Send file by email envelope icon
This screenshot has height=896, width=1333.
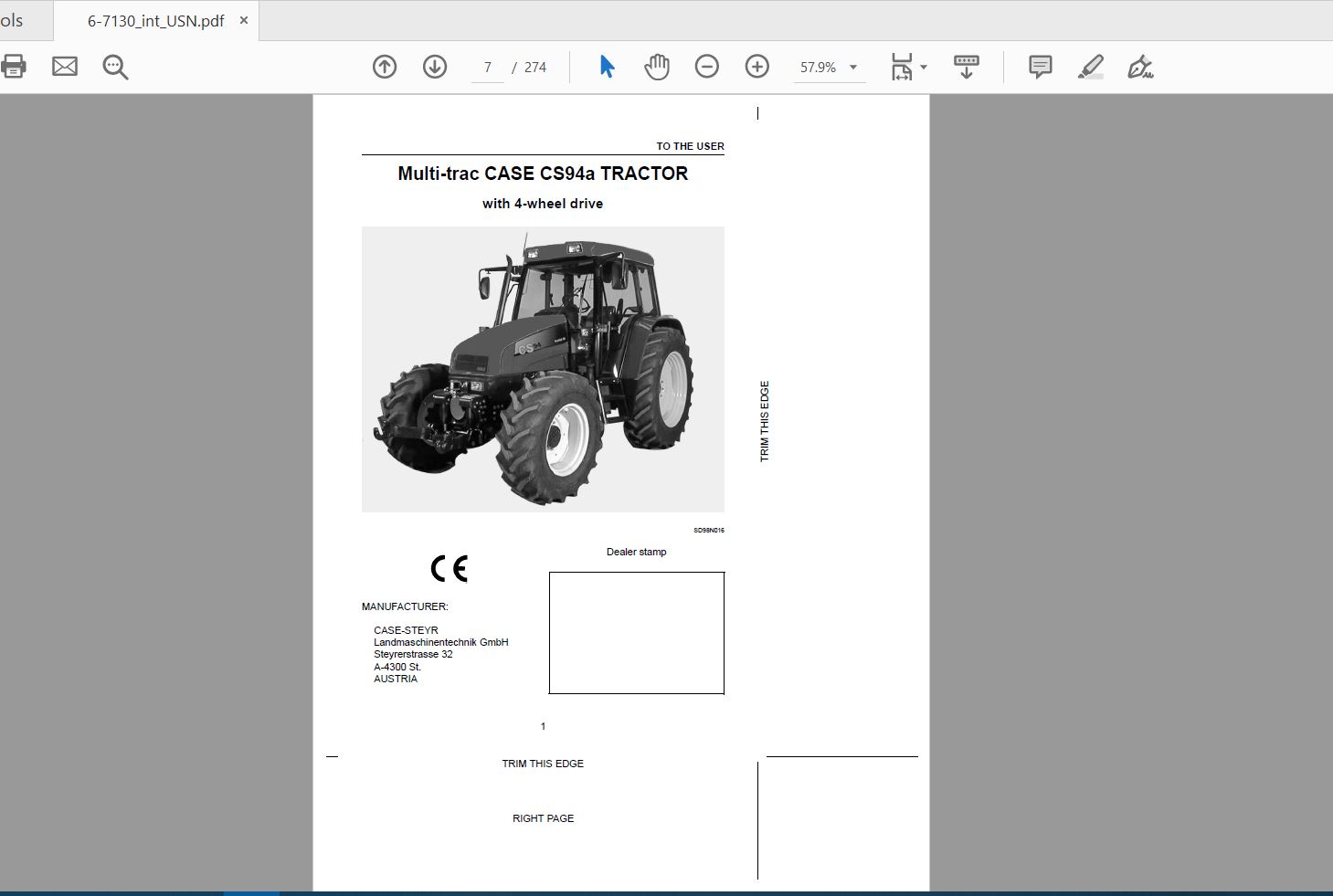click(65, 66)
